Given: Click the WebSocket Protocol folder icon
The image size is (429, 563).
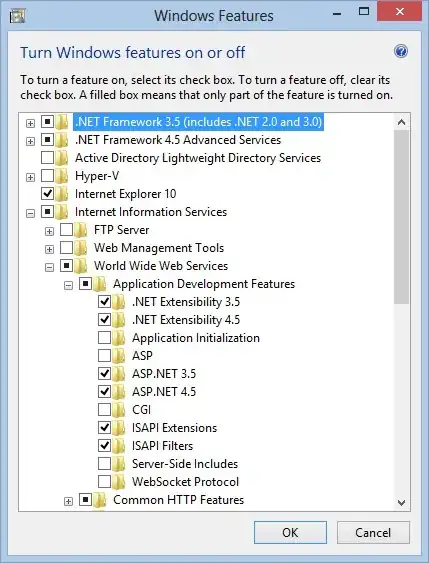Looking at the screenshot, I should [x=118, y=482].
